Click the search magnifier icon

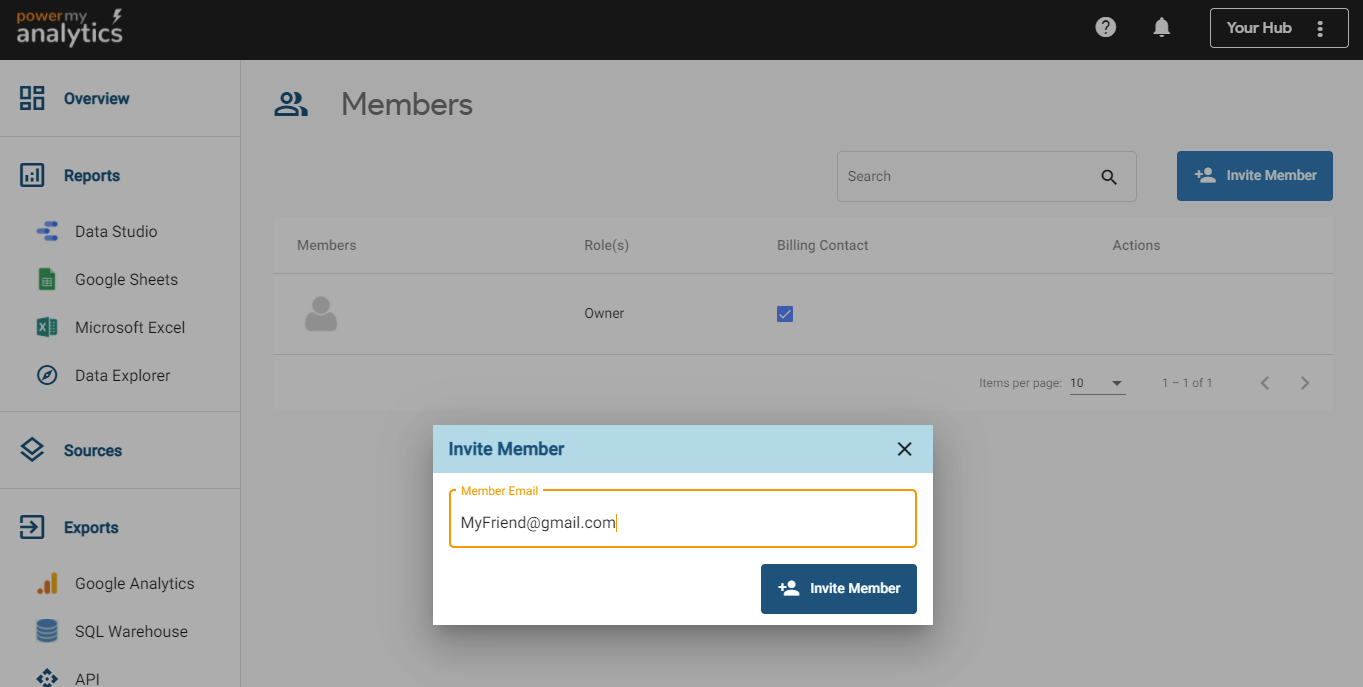click(1108, 177)
